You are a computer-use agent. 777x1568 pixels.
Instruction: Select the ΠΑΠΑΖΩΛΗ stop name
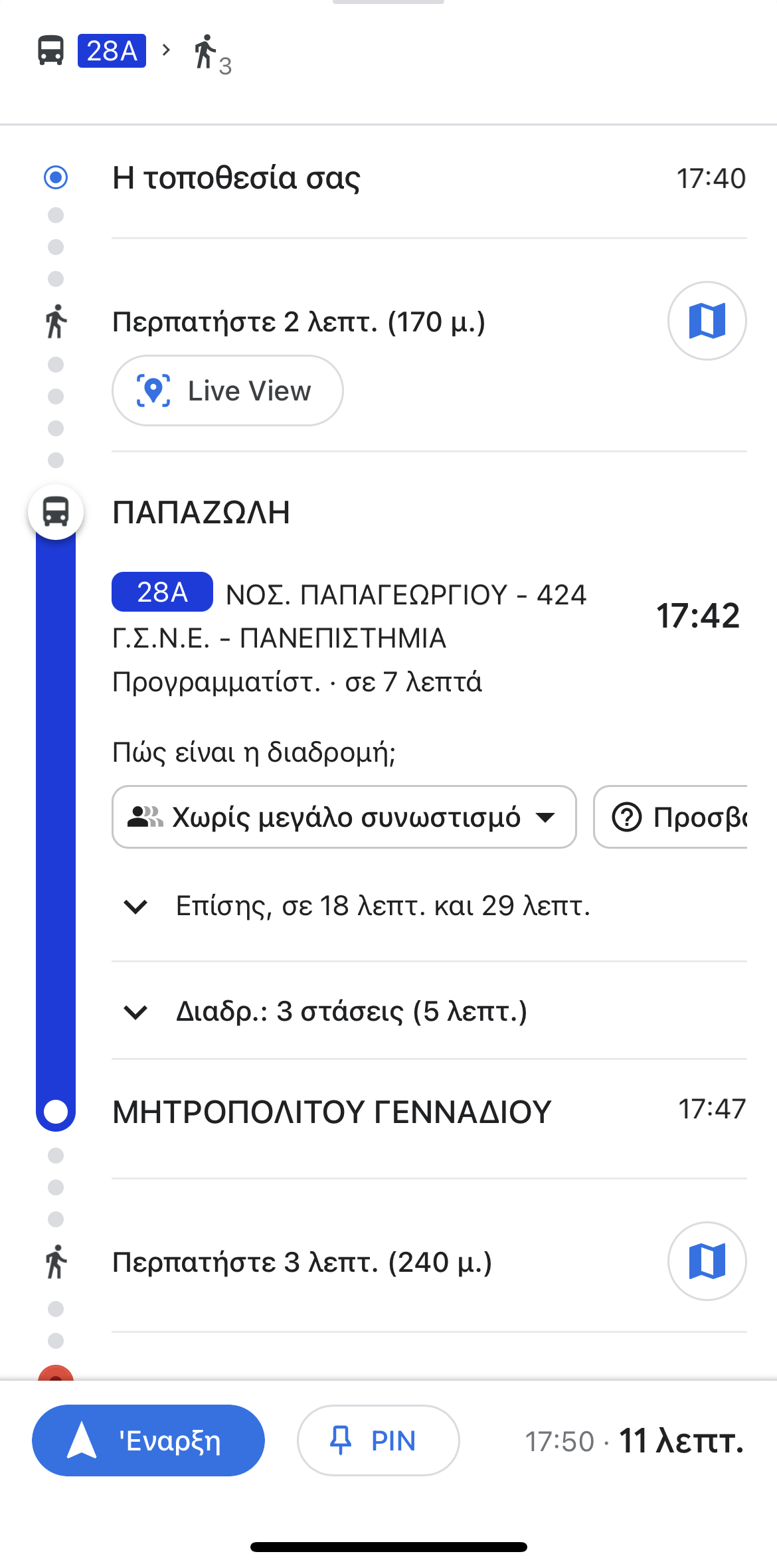point(201,513)
